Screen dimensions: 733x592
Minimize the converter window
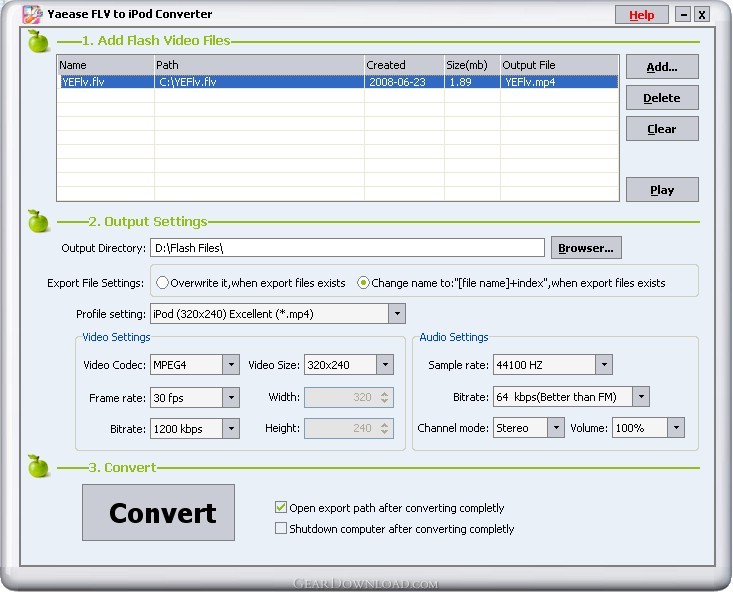(683, 15)
